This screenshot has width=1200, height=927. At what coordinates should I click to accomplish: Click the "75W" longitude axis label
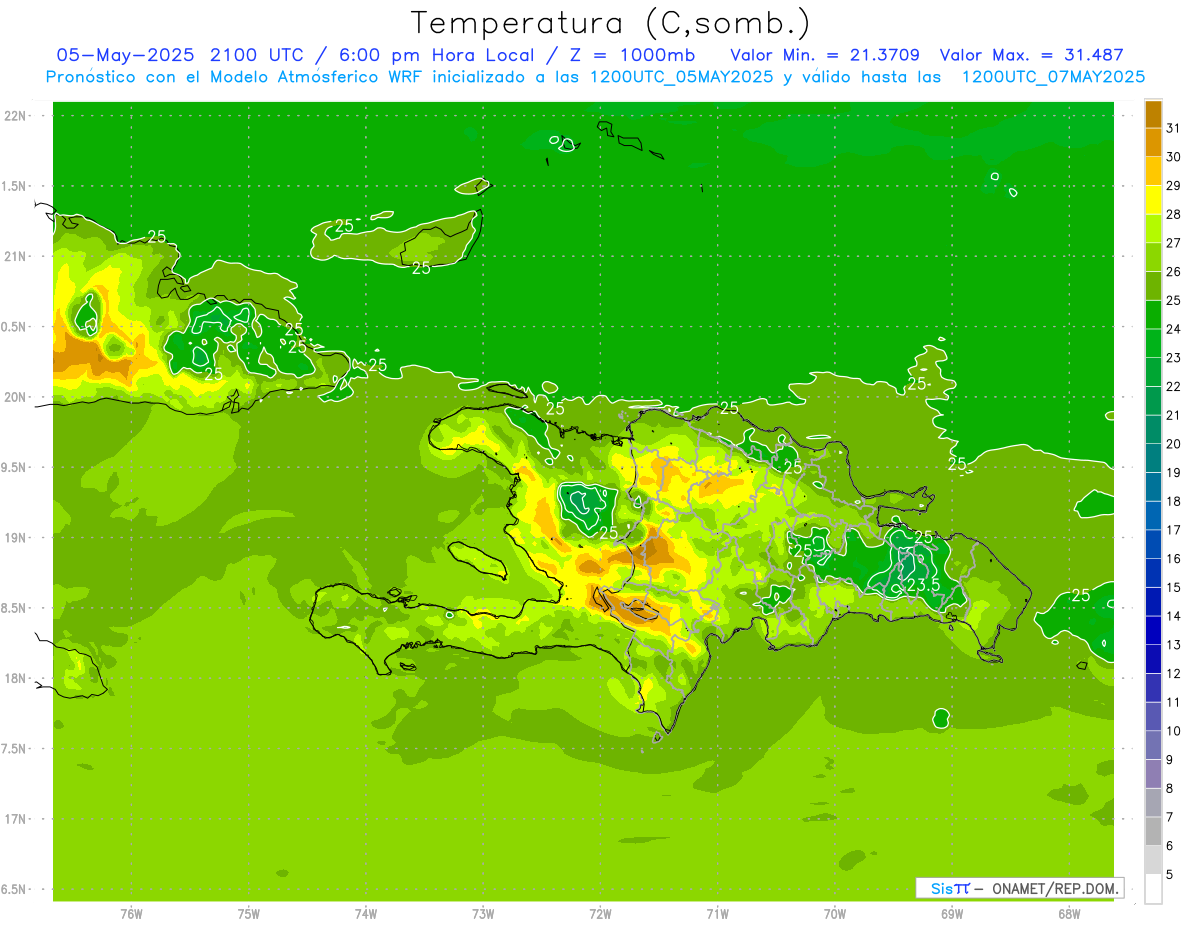click(249, 913)
